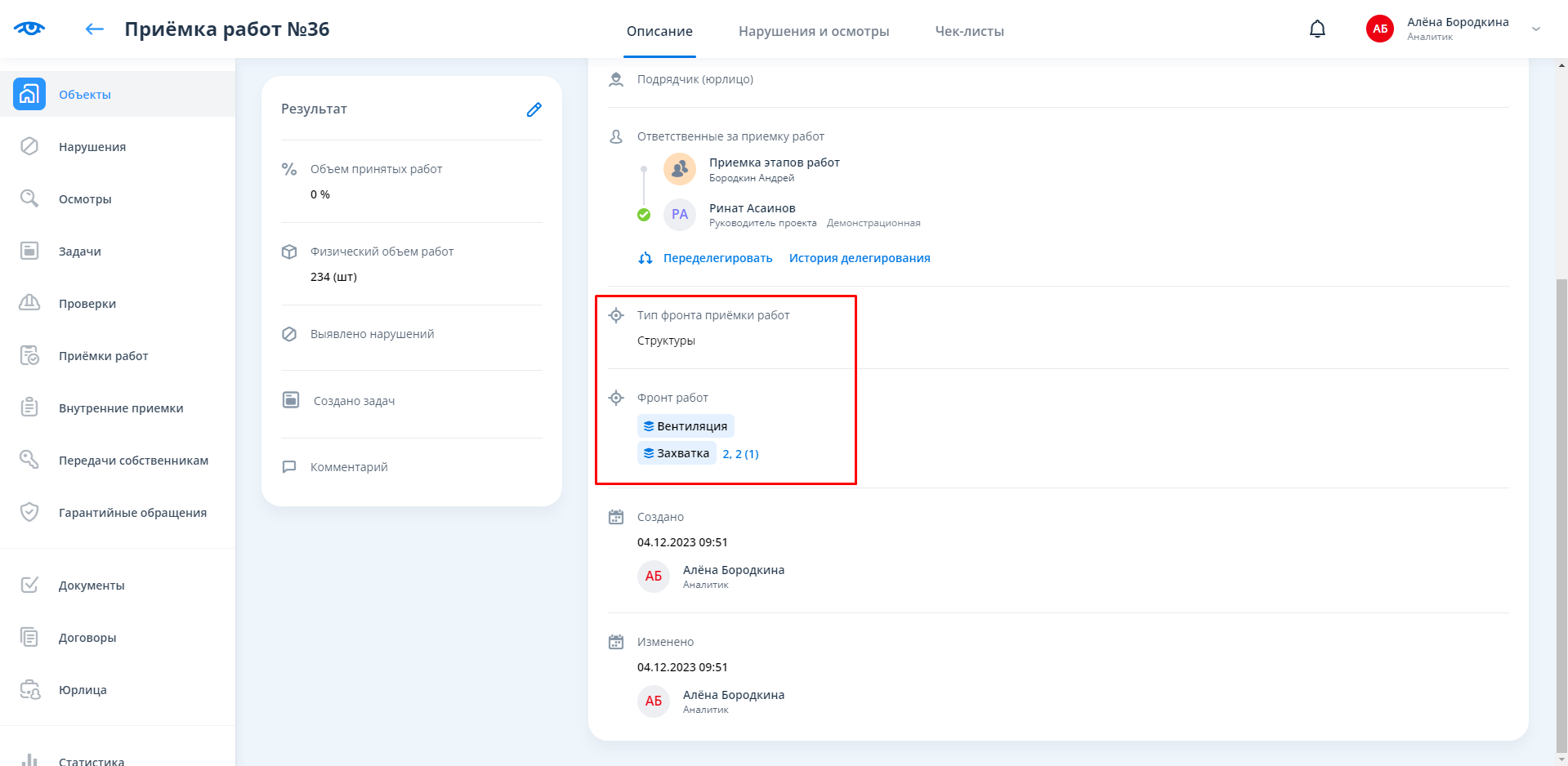Click the pencil icon to edit Результат
The width and height of the screenshot is (1568, 766).
click(x=534, y=109)
